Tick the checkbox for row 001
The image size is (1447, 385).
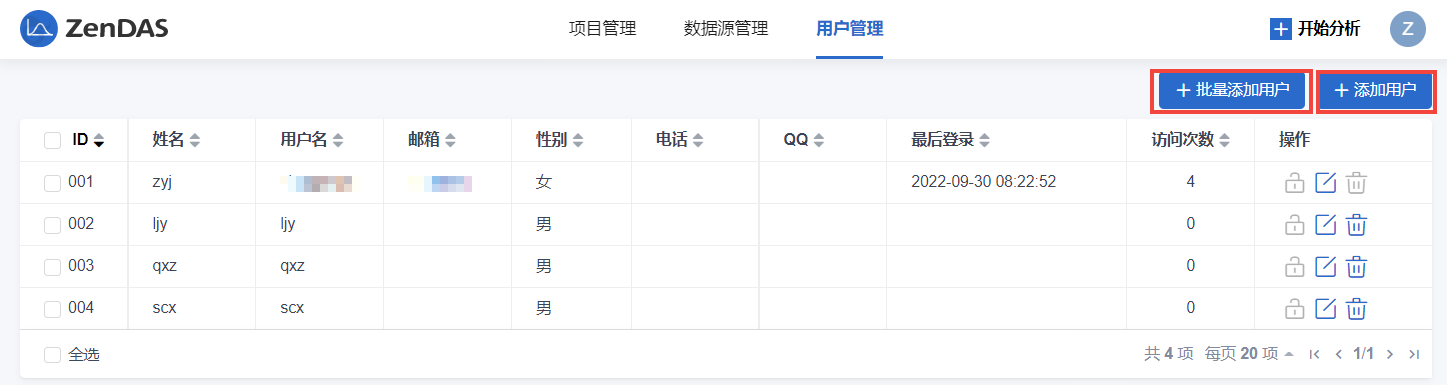coord(52,183)
